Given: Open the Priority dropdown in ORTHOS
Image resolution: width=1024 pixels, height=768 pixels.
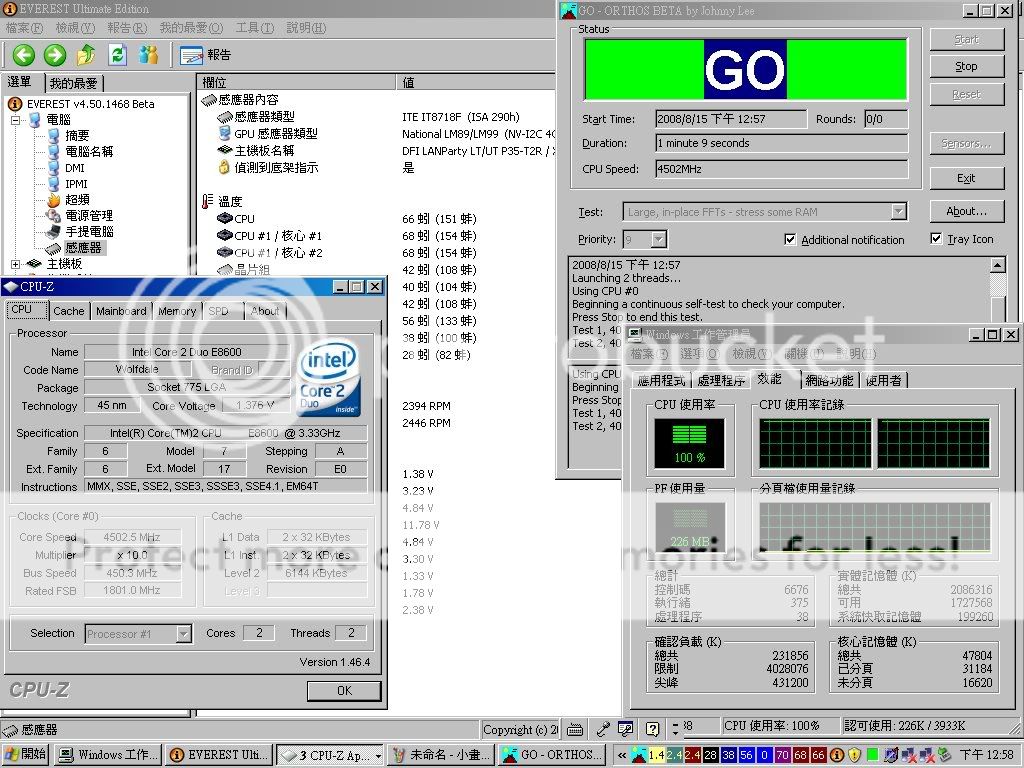Looking at the screenshot, I should pos(657,240).
